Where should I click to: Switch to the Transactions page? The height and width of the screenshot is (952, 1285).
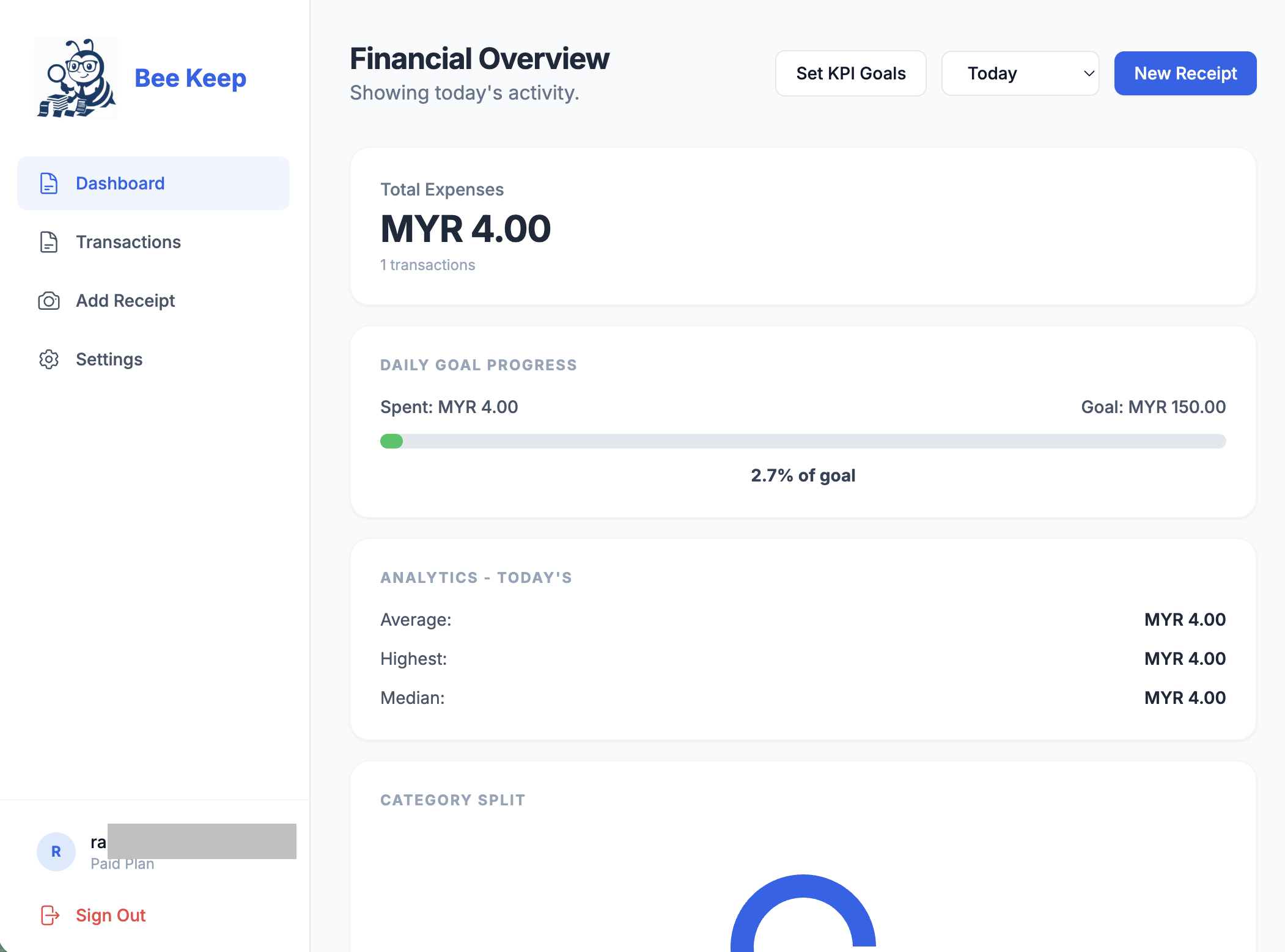tap(128, 242)
